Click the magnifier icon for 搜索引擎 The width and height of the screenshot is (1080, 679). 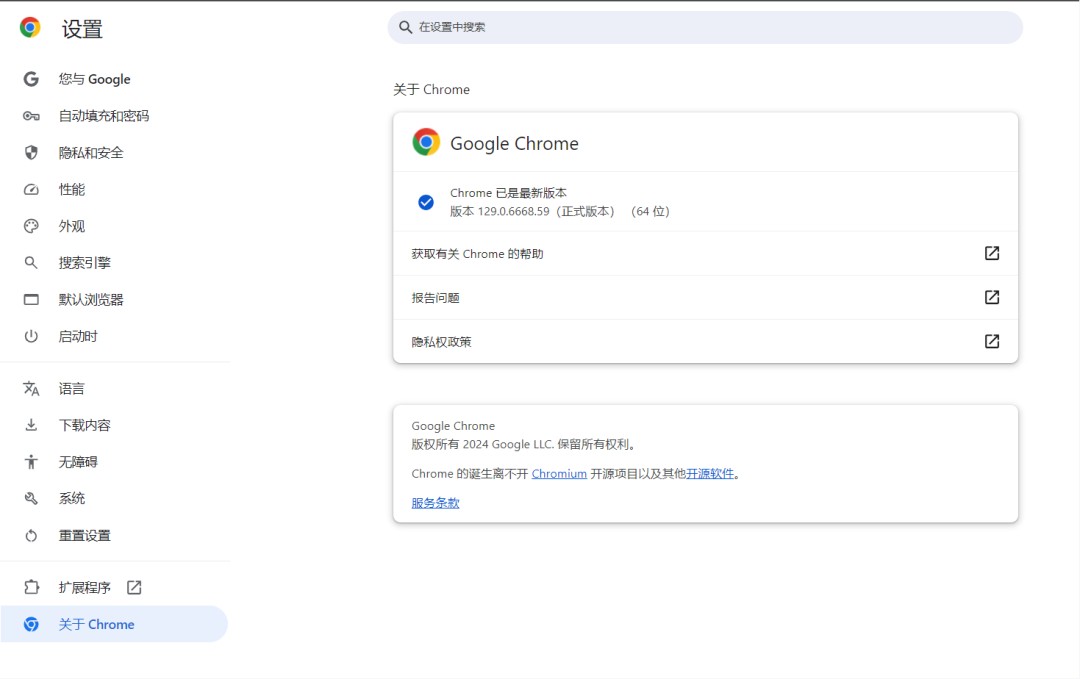coord(31,262)
